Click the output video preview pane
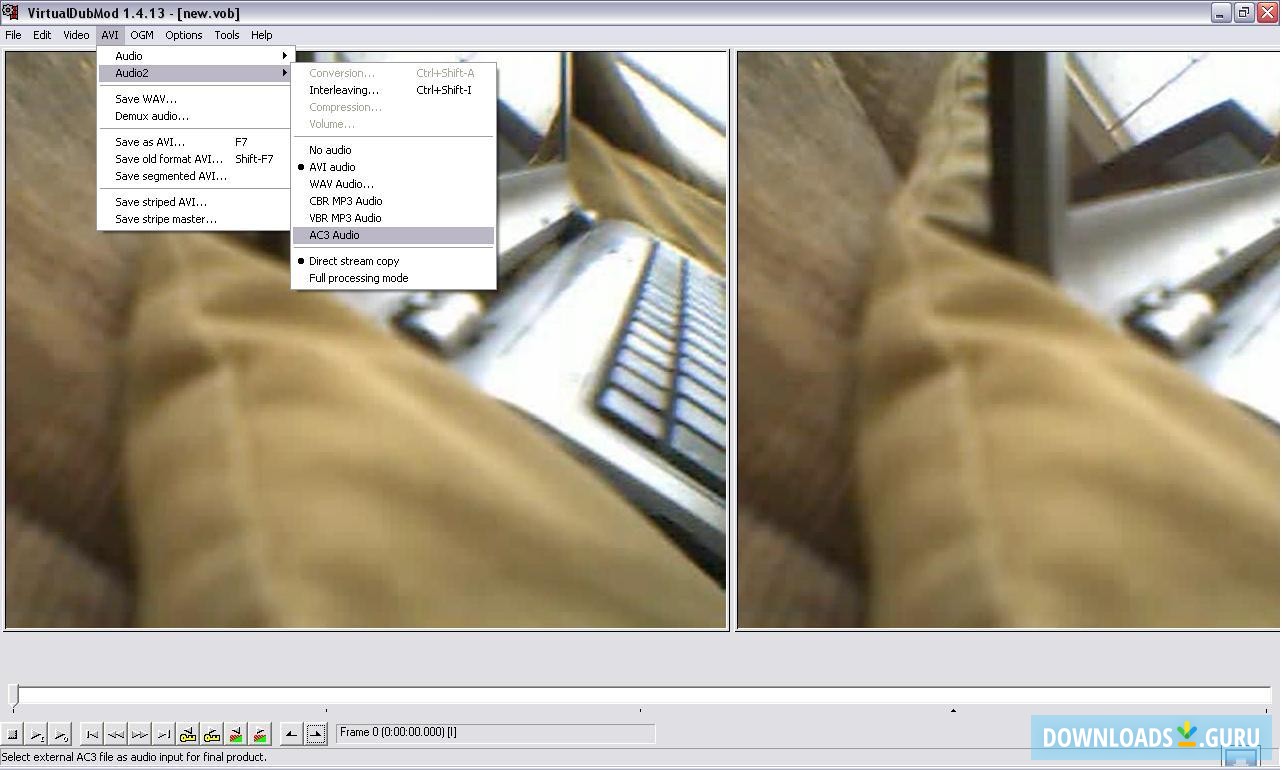 pyautogui.click(x=1008, y=340)
